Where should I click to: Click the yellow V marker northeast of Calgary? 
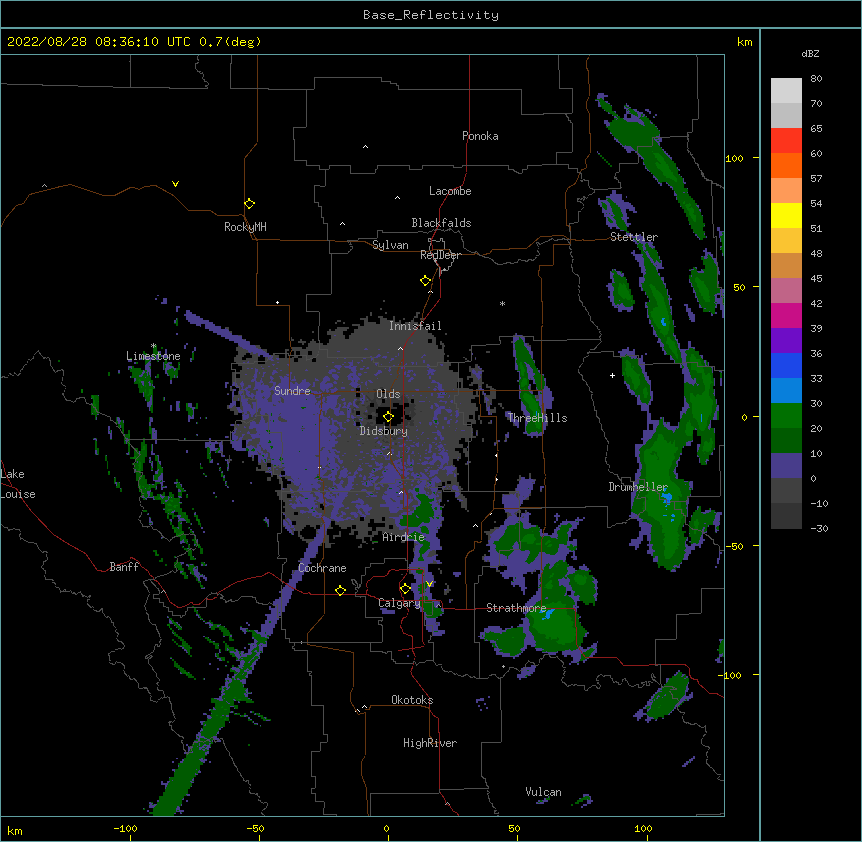coord(429,584)
